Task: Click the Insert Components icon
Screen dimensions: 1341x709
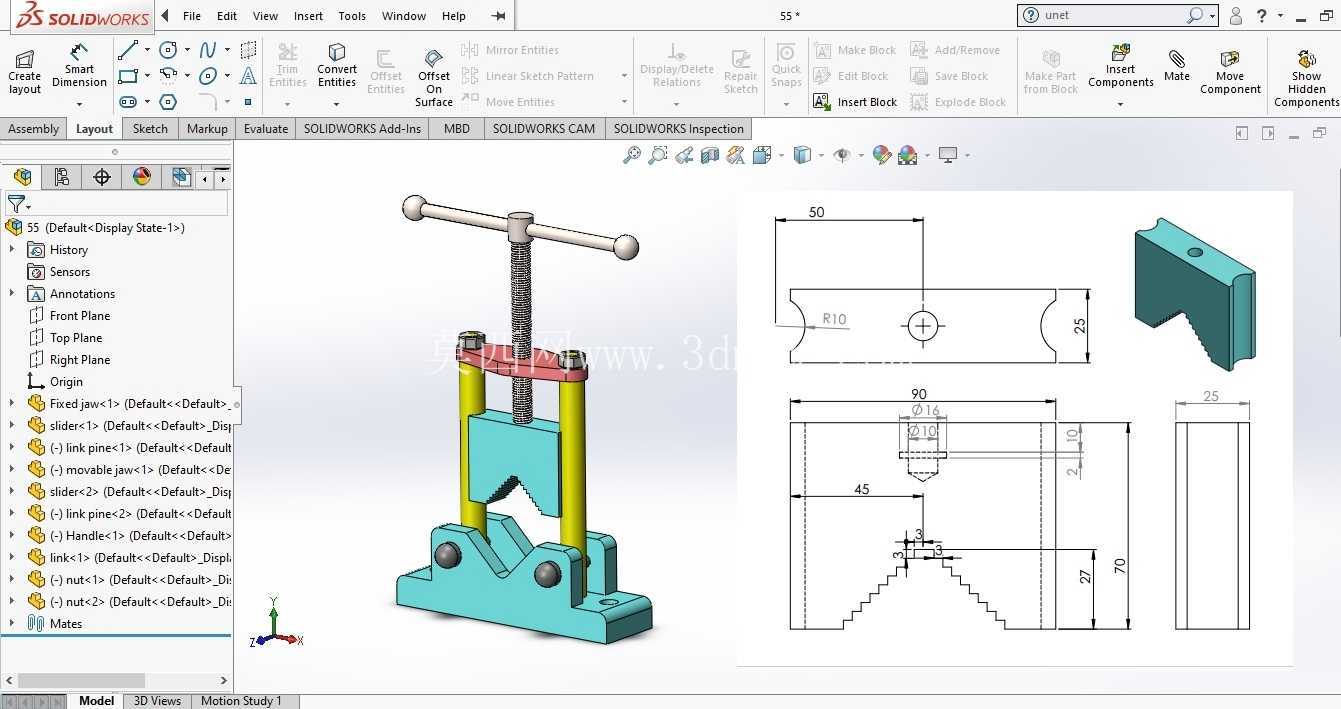Action: (x=1120, y=65)
